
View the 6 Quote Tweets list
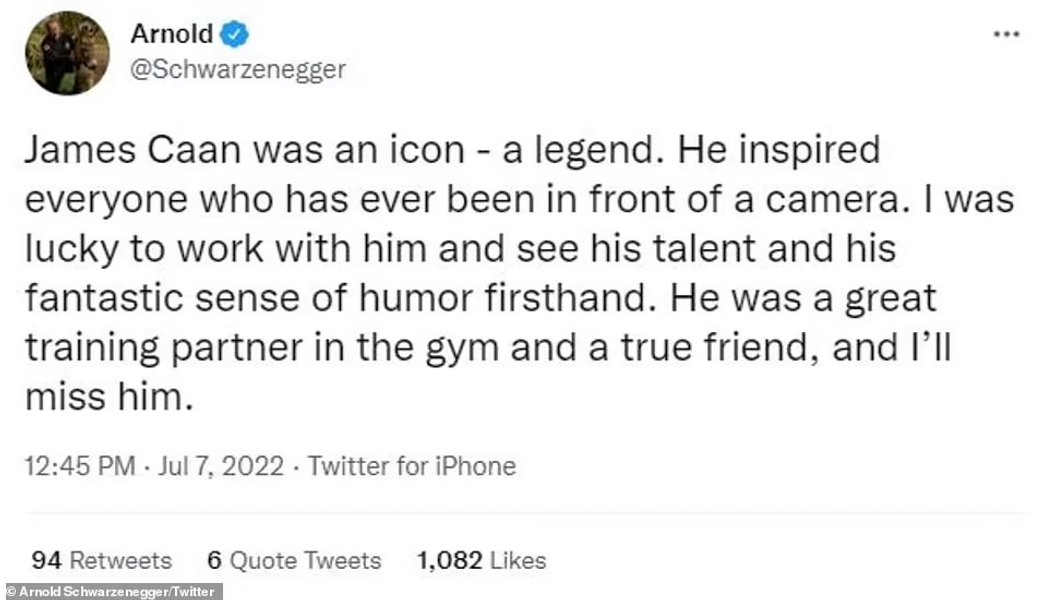point(294,561)
